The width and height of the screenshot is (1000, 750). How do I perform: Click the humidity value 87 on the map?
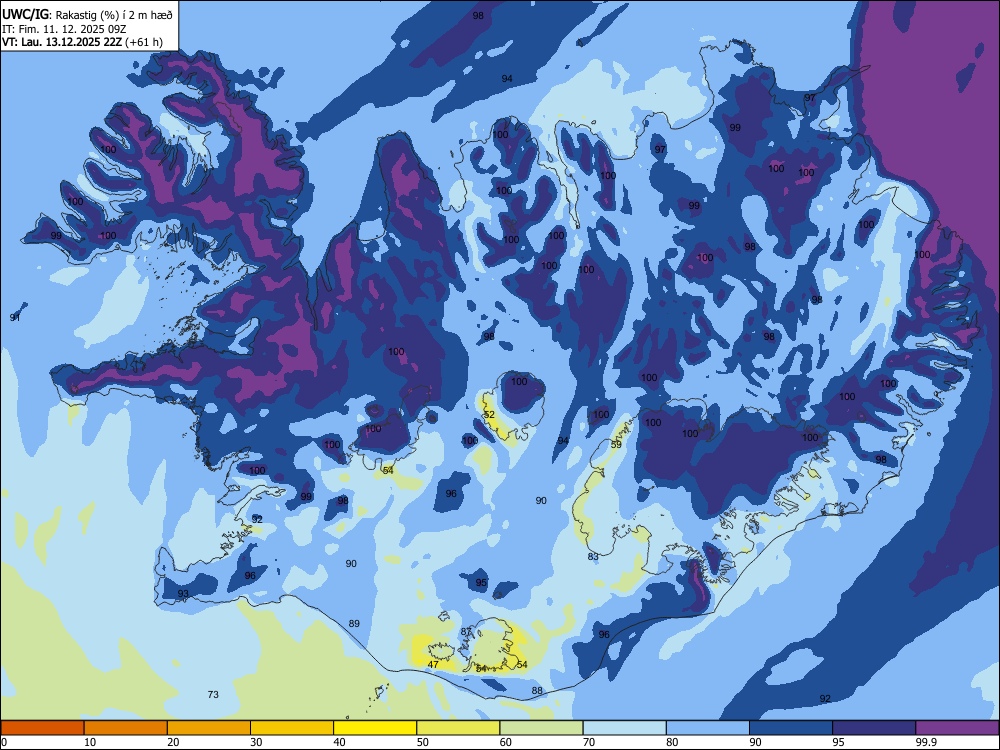466,631
